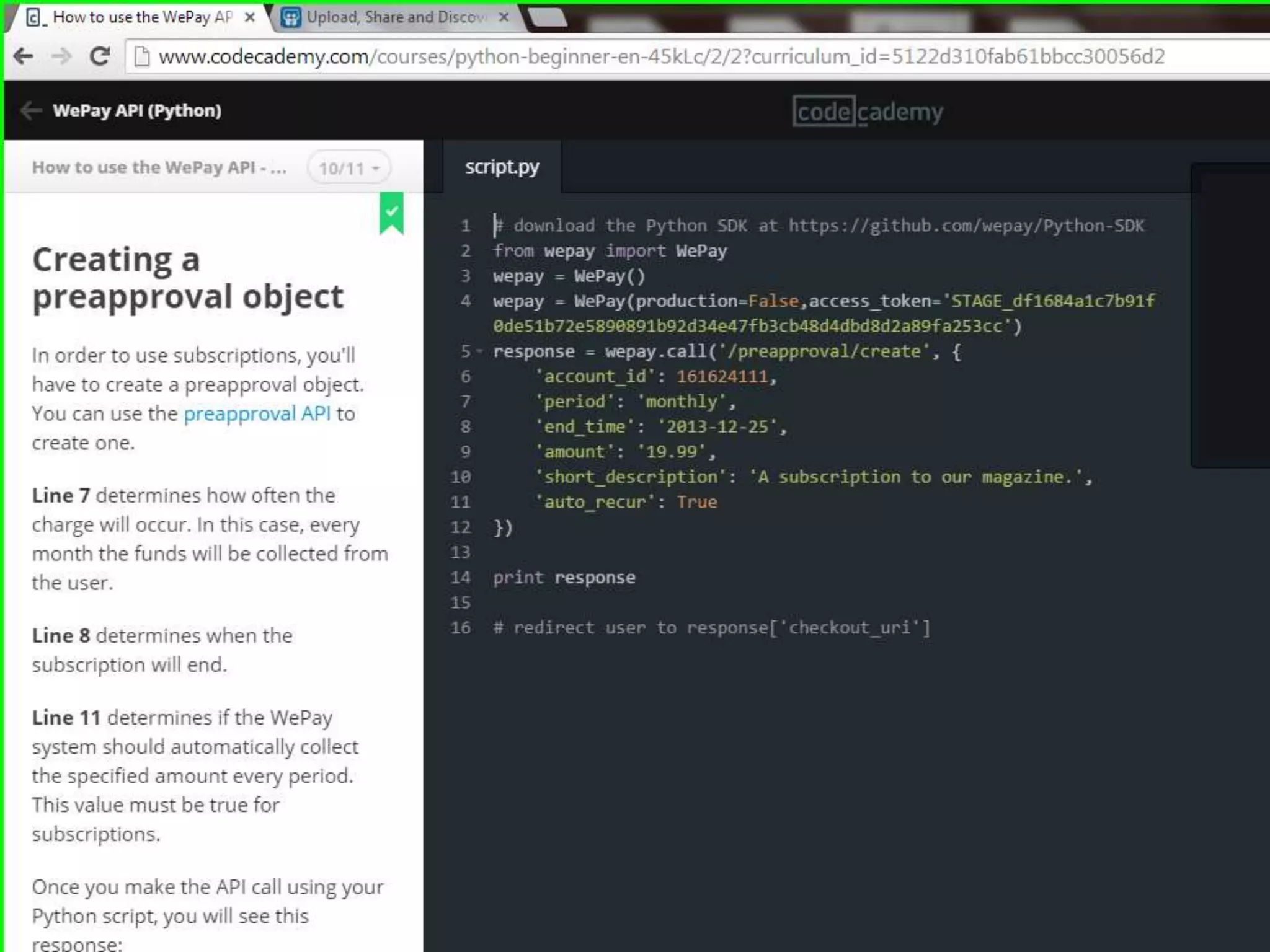The width and height of the screenshot is (1270, 952).
Task: Click line number 13 in the gutter
Action: tap(461, 552)
